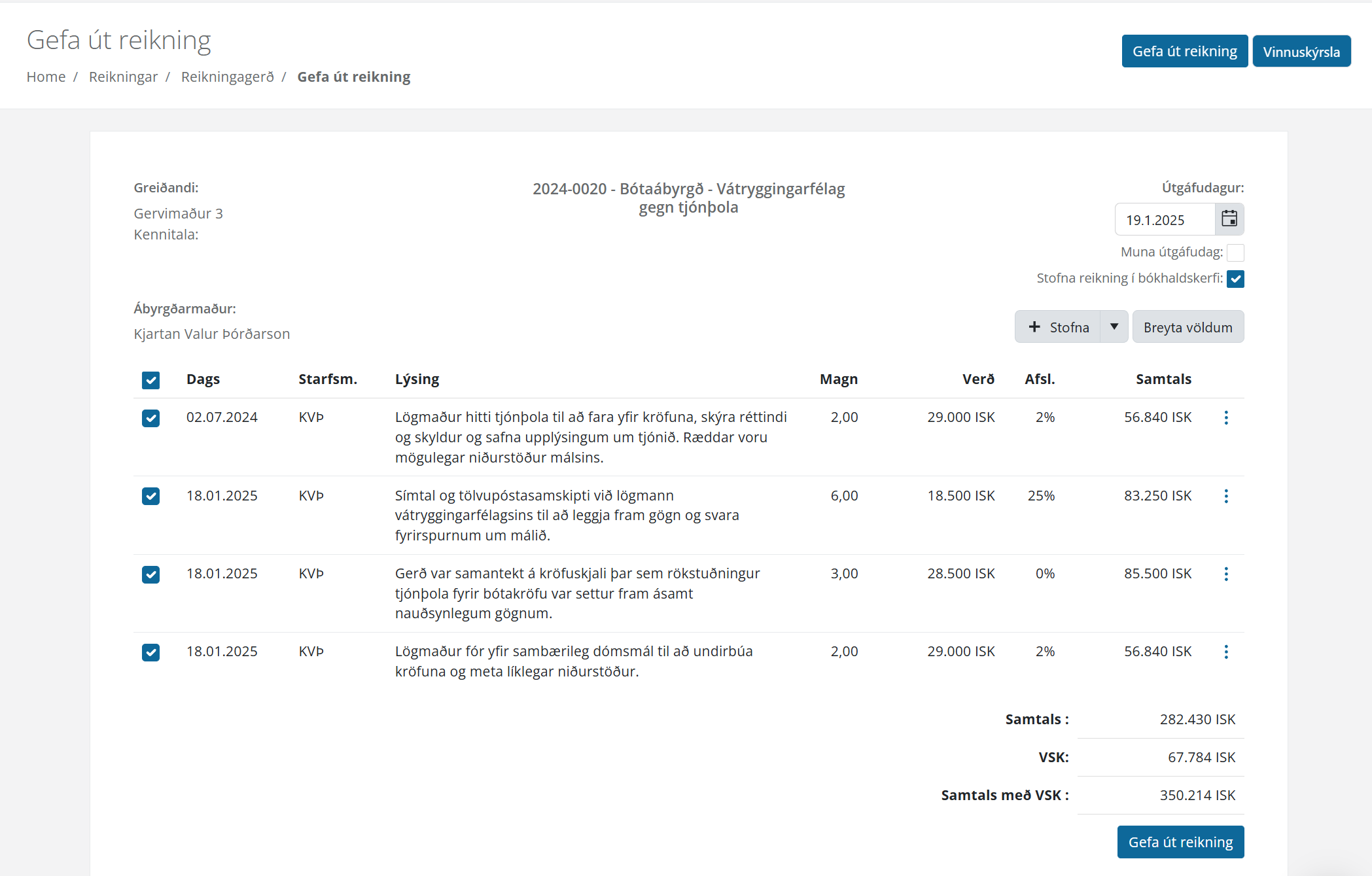Open three-dot menu for 83.250 ISK row
This screenshot has width=1372, height=876.
pyautogui.click(x=1226, y=496)
